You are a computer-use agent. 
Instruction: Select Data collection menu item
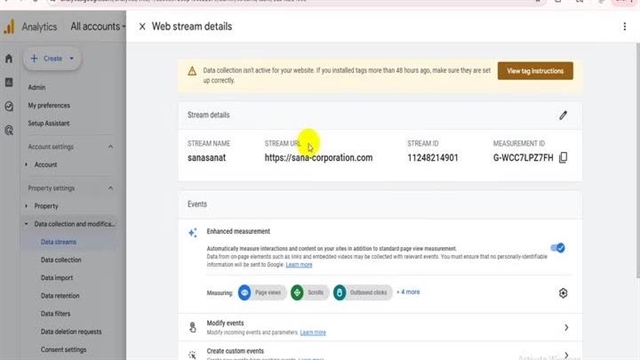(61, 260)
